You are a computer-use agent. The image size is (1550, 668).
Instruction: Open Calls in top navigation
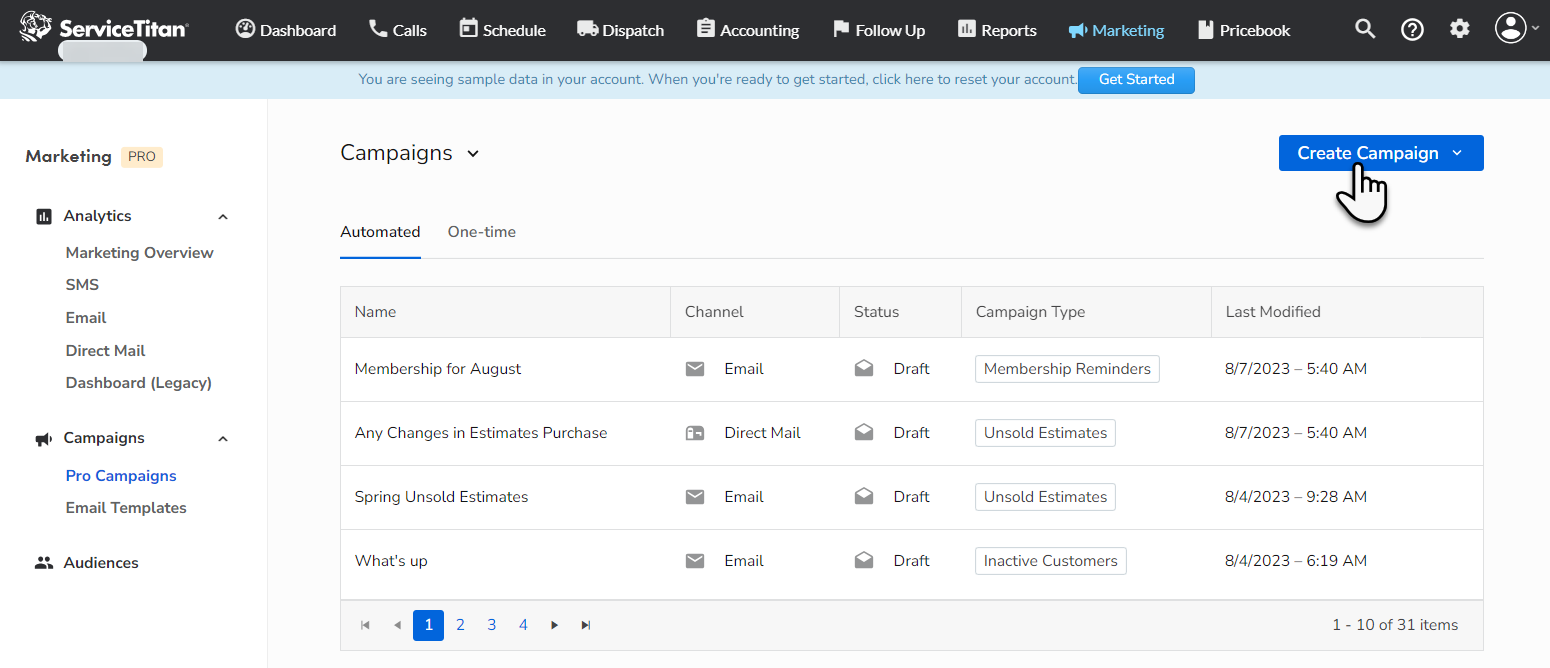pyautogui.click(x=398, y=30)
